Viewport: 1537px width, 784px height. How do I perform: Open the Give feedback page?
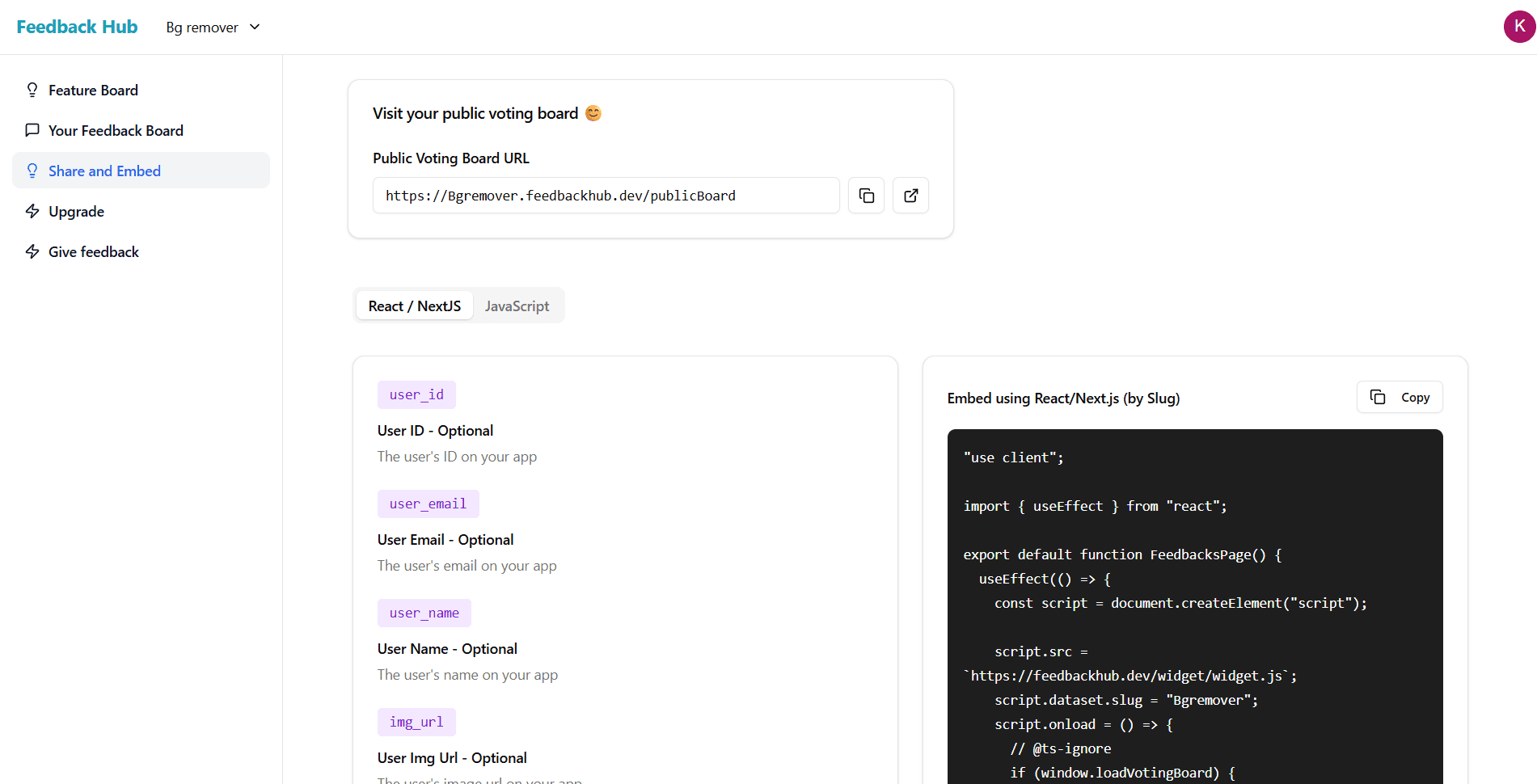tap(93, 251)
